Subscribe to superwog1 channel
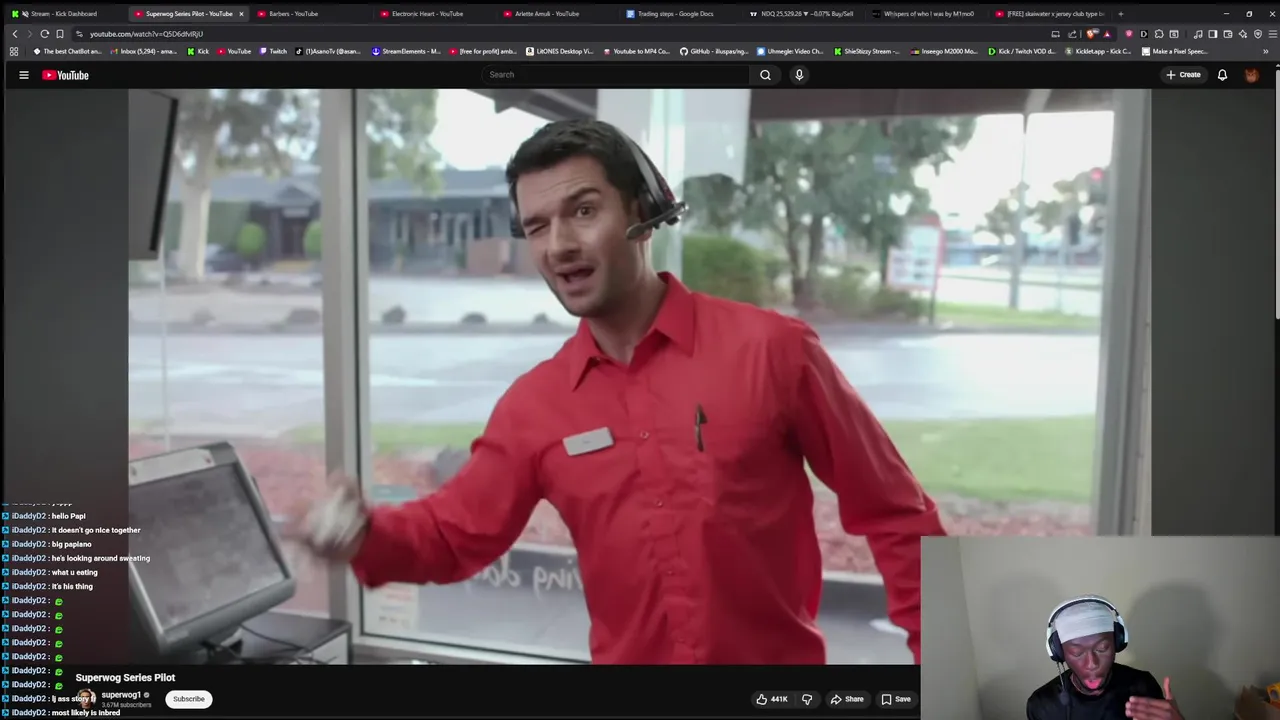 (x=188, y=699)
